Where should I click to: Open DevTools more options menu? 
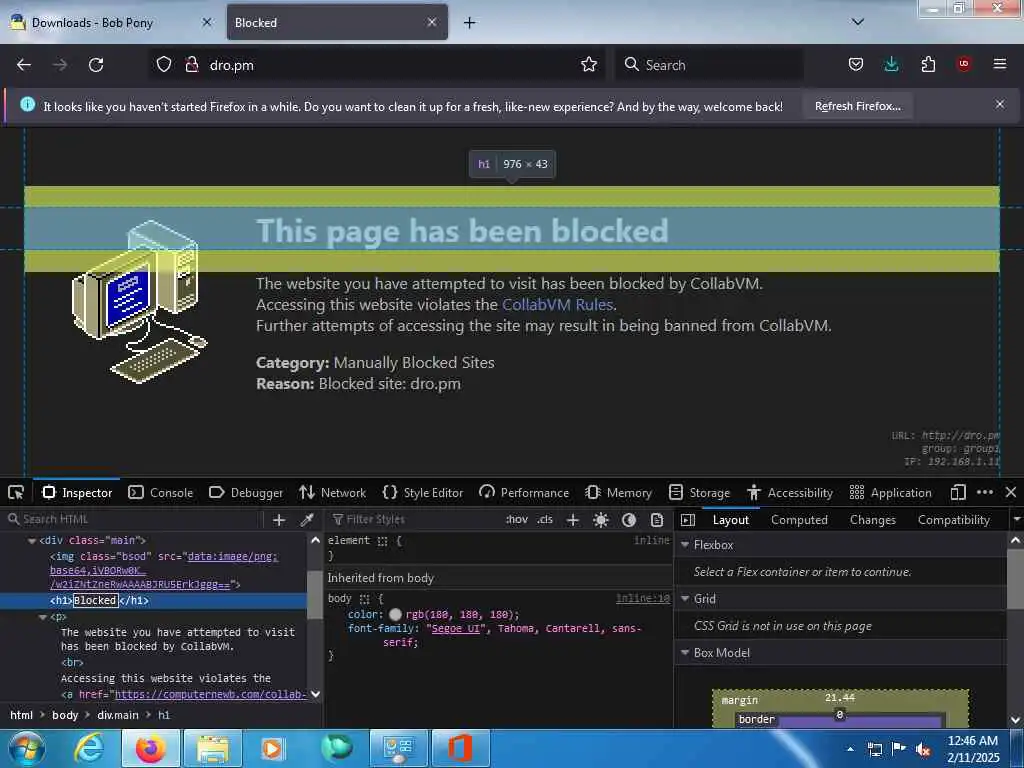[x=985, y=492]
